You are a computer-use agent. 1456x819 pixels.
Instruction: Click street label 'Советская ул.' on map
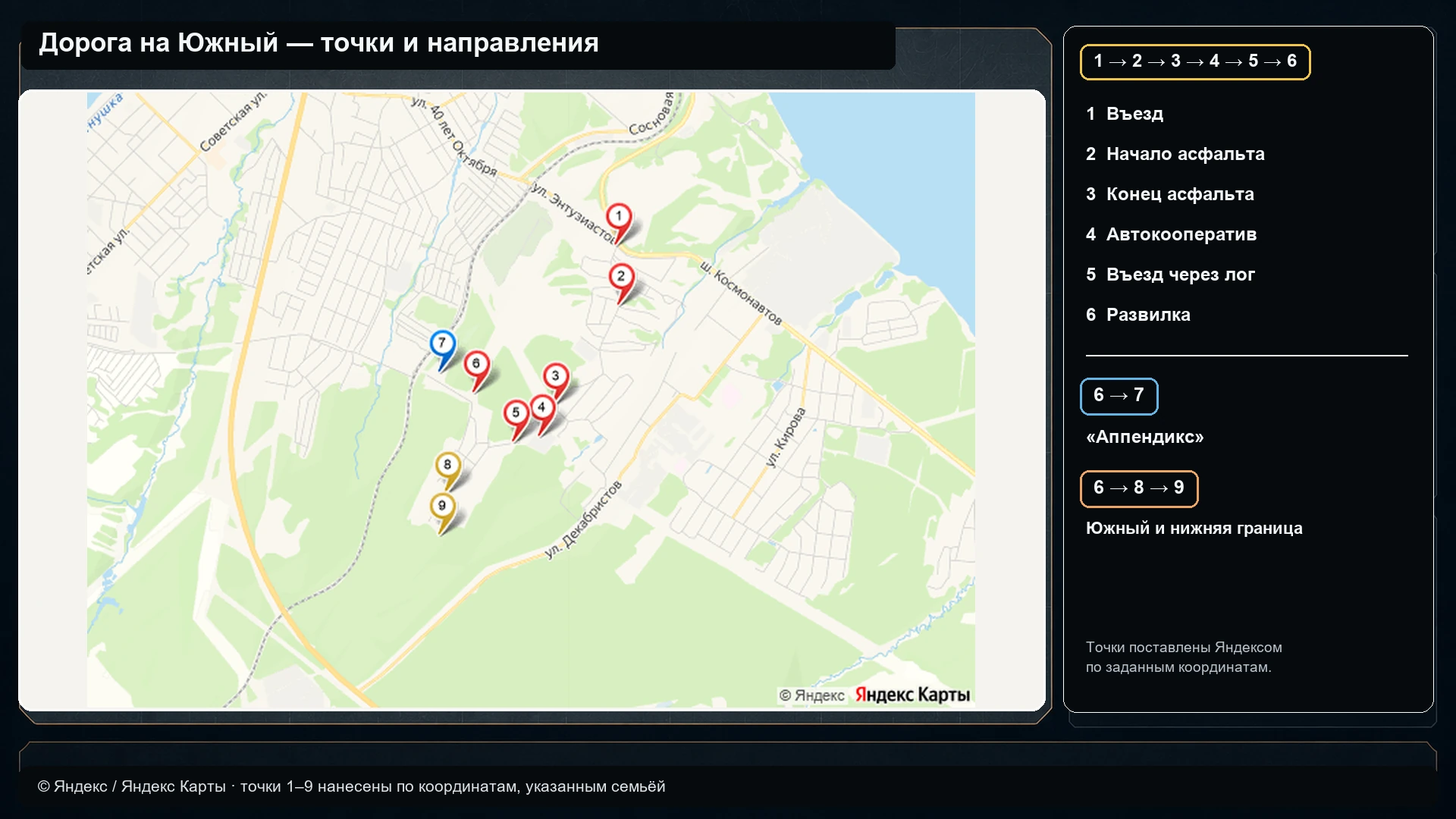coord(233,122)
